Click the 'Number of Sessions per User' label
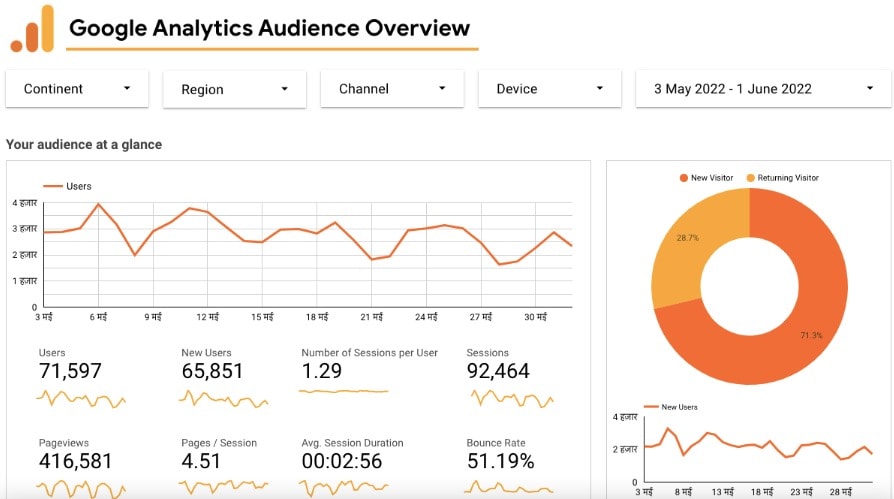The height and width of the screenshot is (499, 894). pos(369,352)
